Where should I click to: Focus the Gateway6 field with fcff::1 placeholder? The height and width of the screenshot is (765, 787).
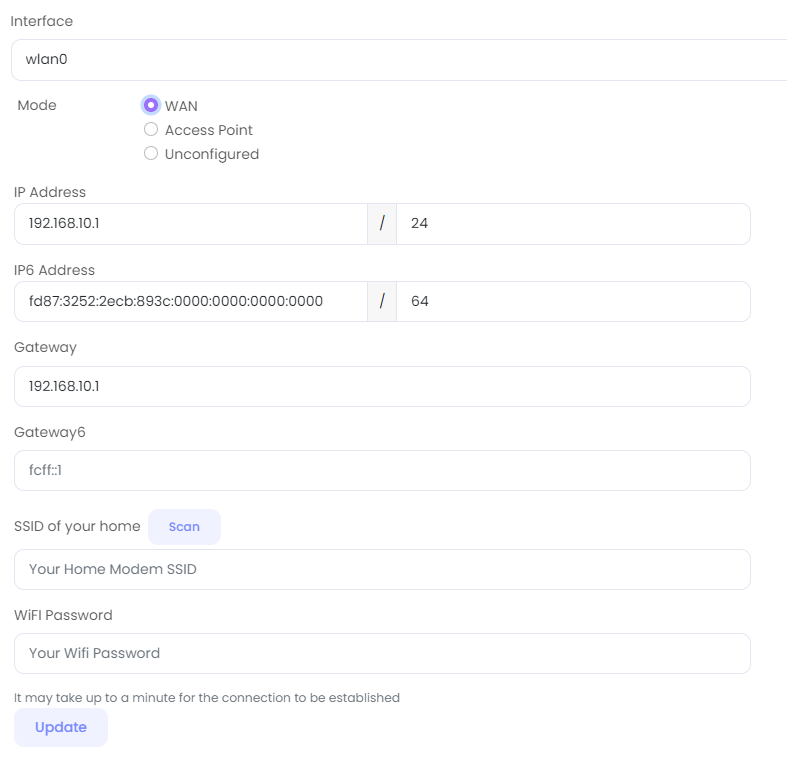382,470
